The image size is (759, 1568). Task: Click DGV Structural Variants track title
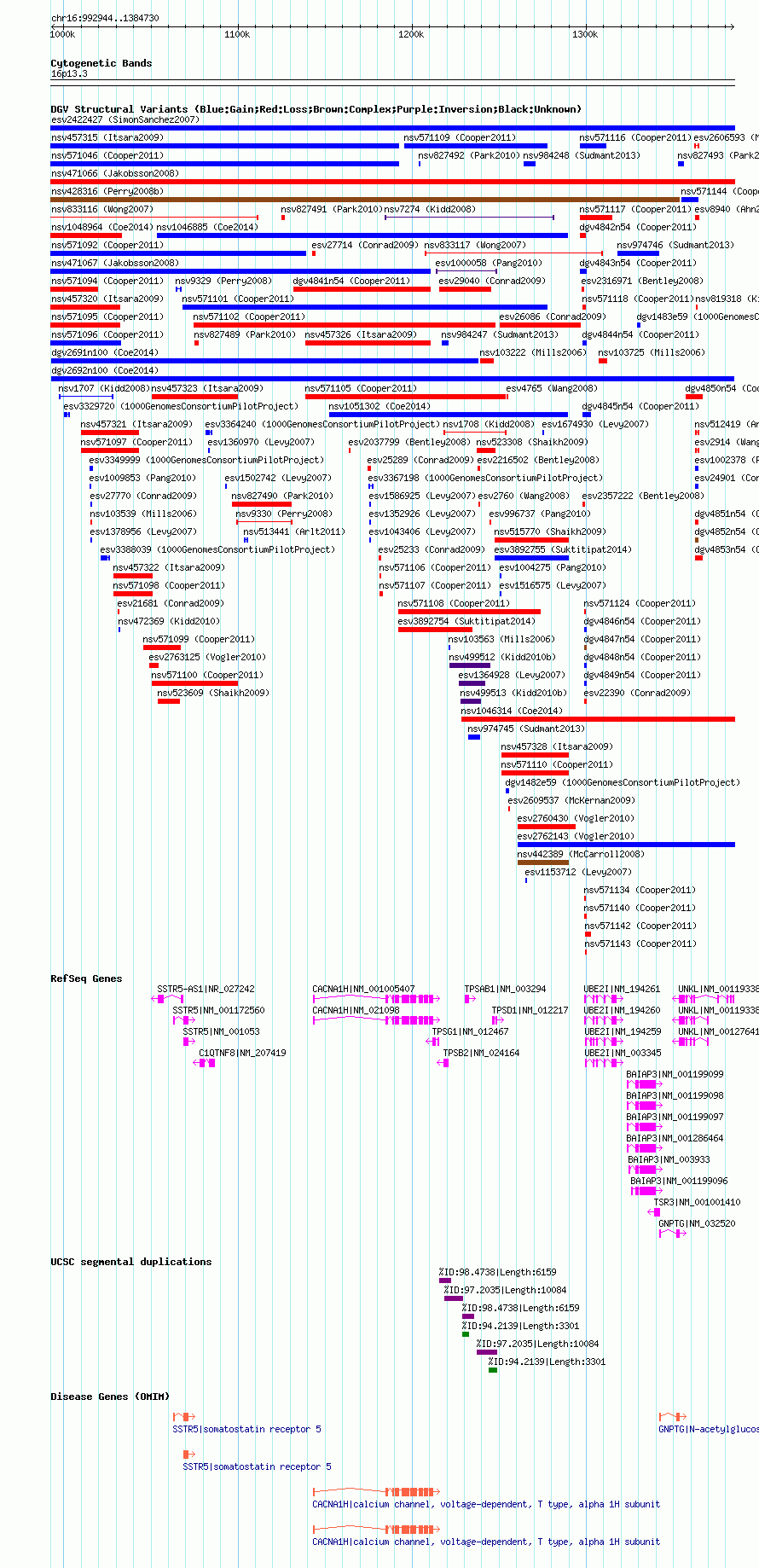316,109
